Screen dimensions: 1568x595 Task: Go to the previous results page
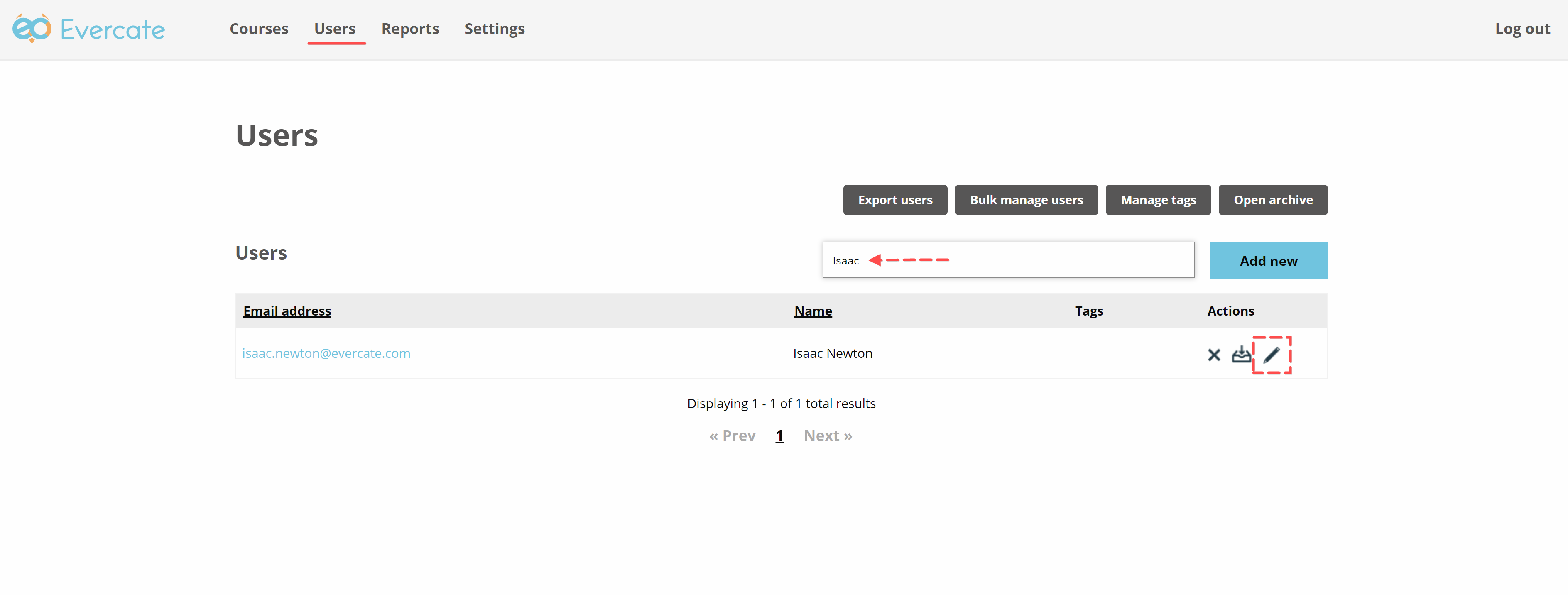[732, 436]
